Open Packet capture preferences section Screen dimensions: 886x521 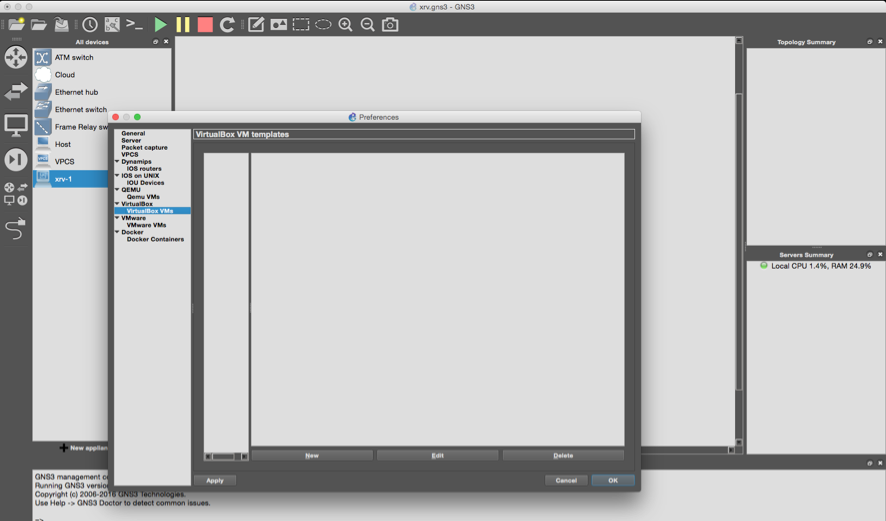tap(144, 147)
